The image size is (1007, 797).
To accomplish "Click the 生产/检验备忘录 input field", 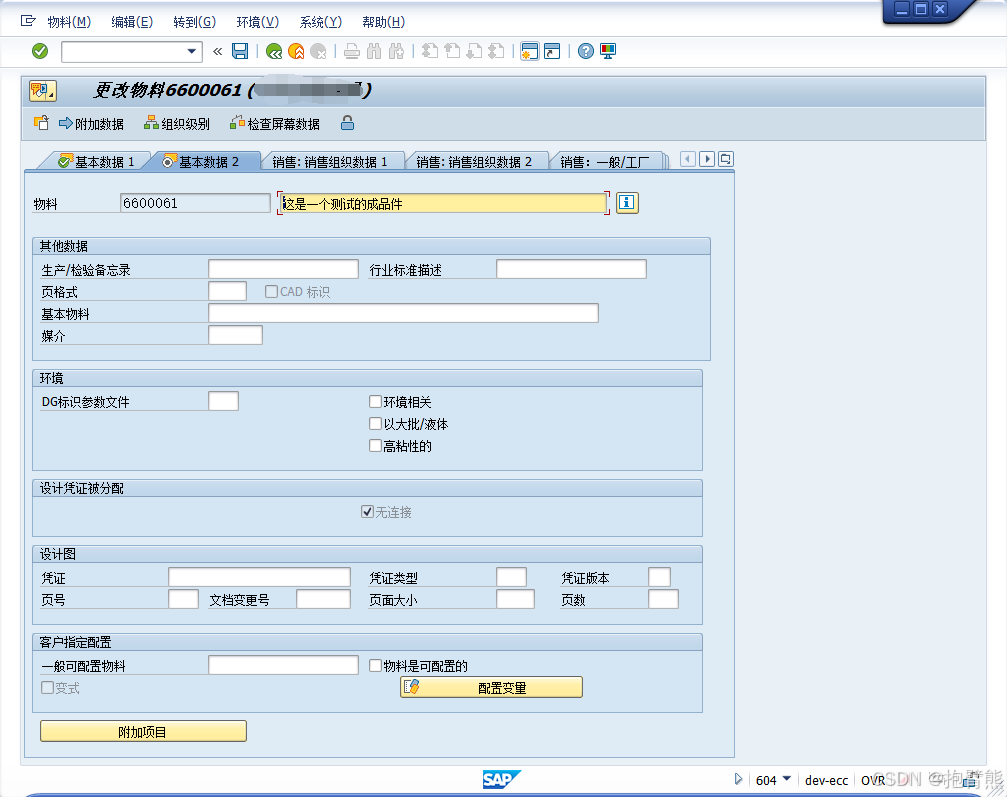I will click(x=283, y=269).
